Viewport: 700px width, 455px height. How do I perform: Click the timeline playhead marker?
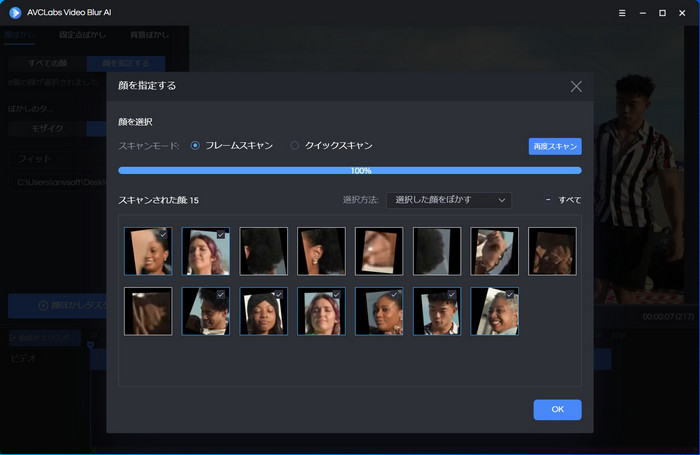[x=91, y=345]
